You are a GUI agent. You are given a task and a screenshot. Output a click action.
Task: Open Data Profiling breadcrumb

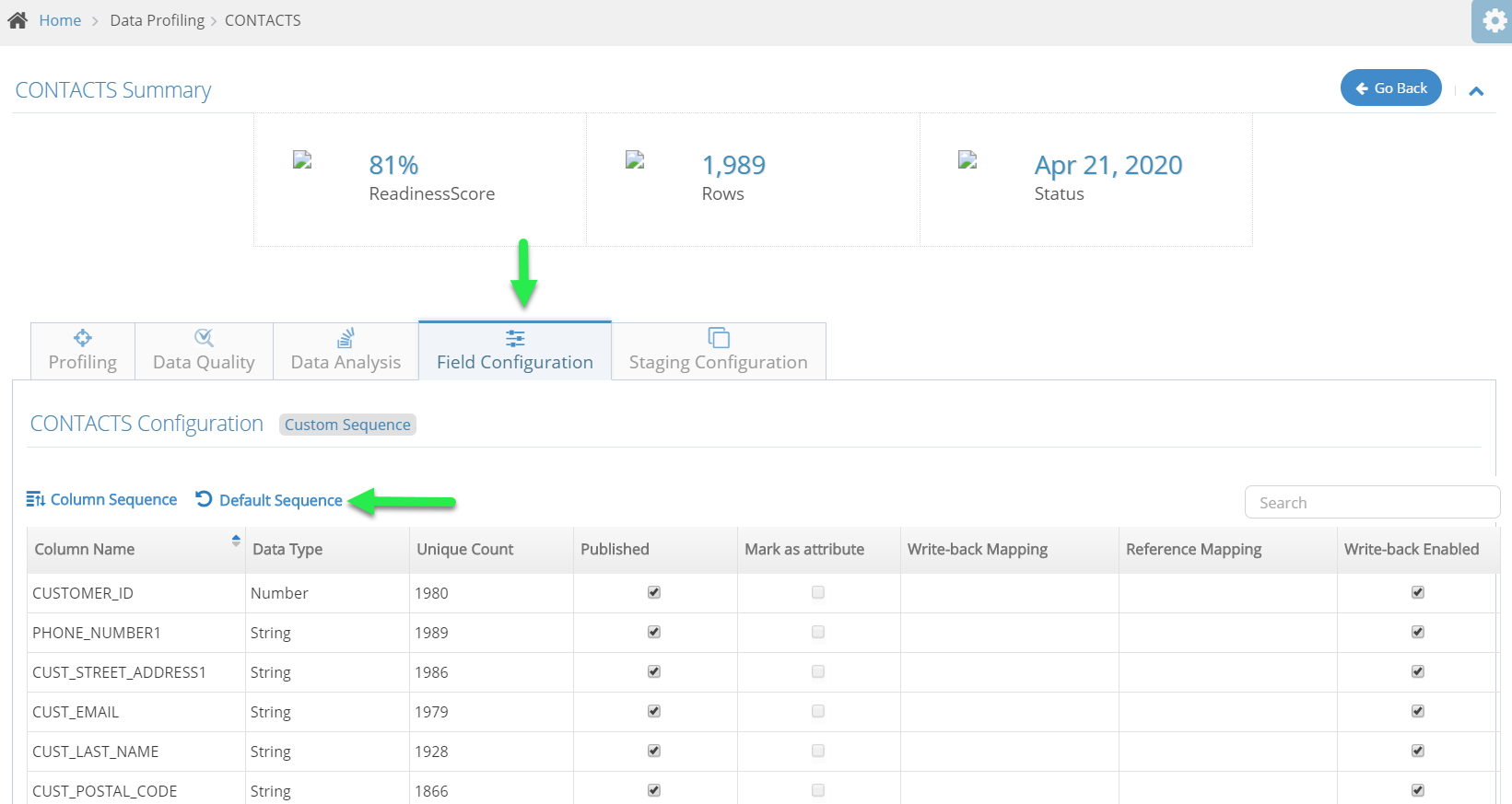158,20
